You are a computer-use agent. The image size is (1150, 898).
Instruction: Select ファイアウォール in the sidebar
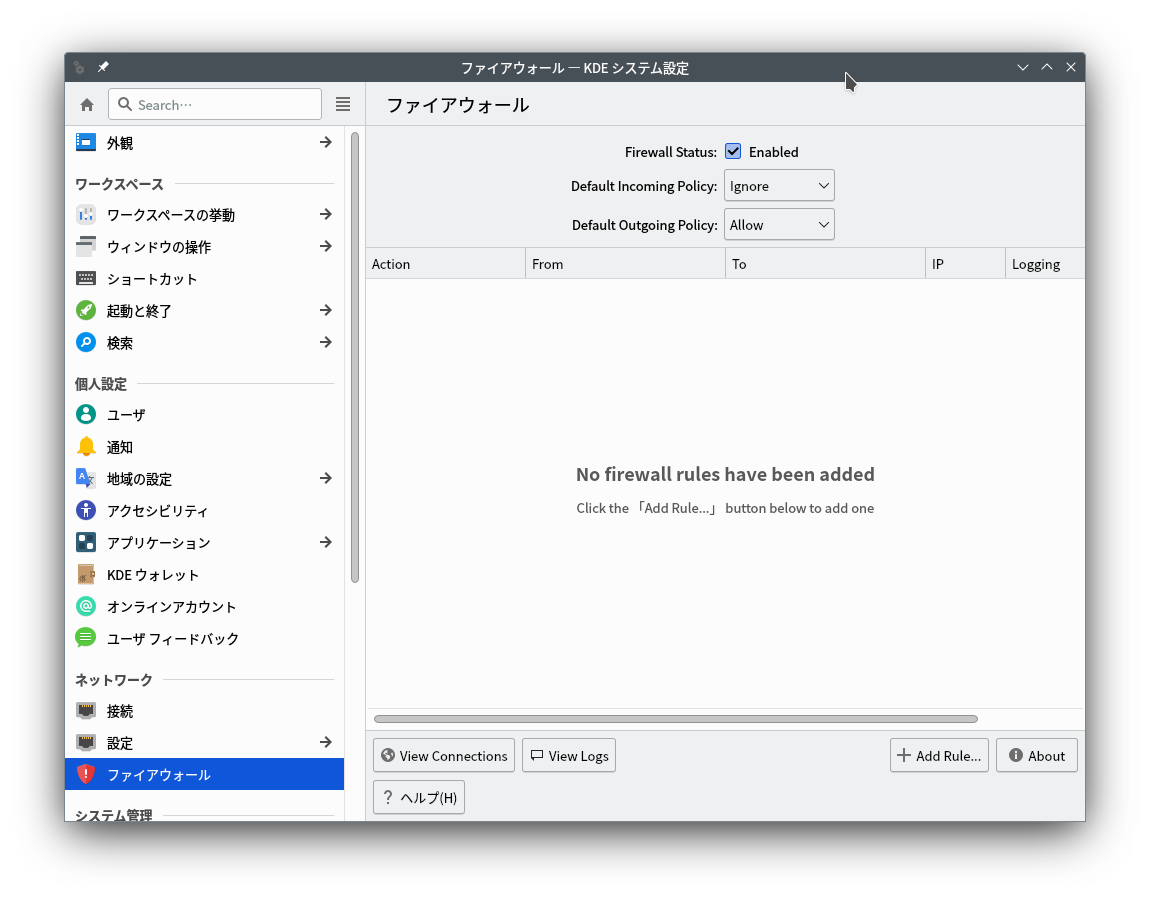[x=160, y=773]
